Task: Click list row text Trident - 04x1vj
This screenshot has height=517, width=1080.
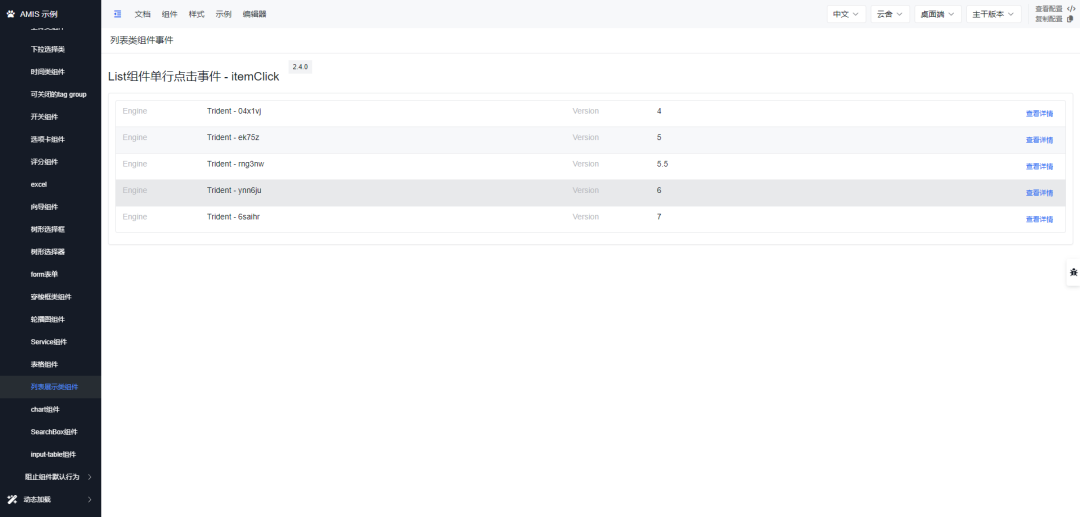Action: coord(234,111)
